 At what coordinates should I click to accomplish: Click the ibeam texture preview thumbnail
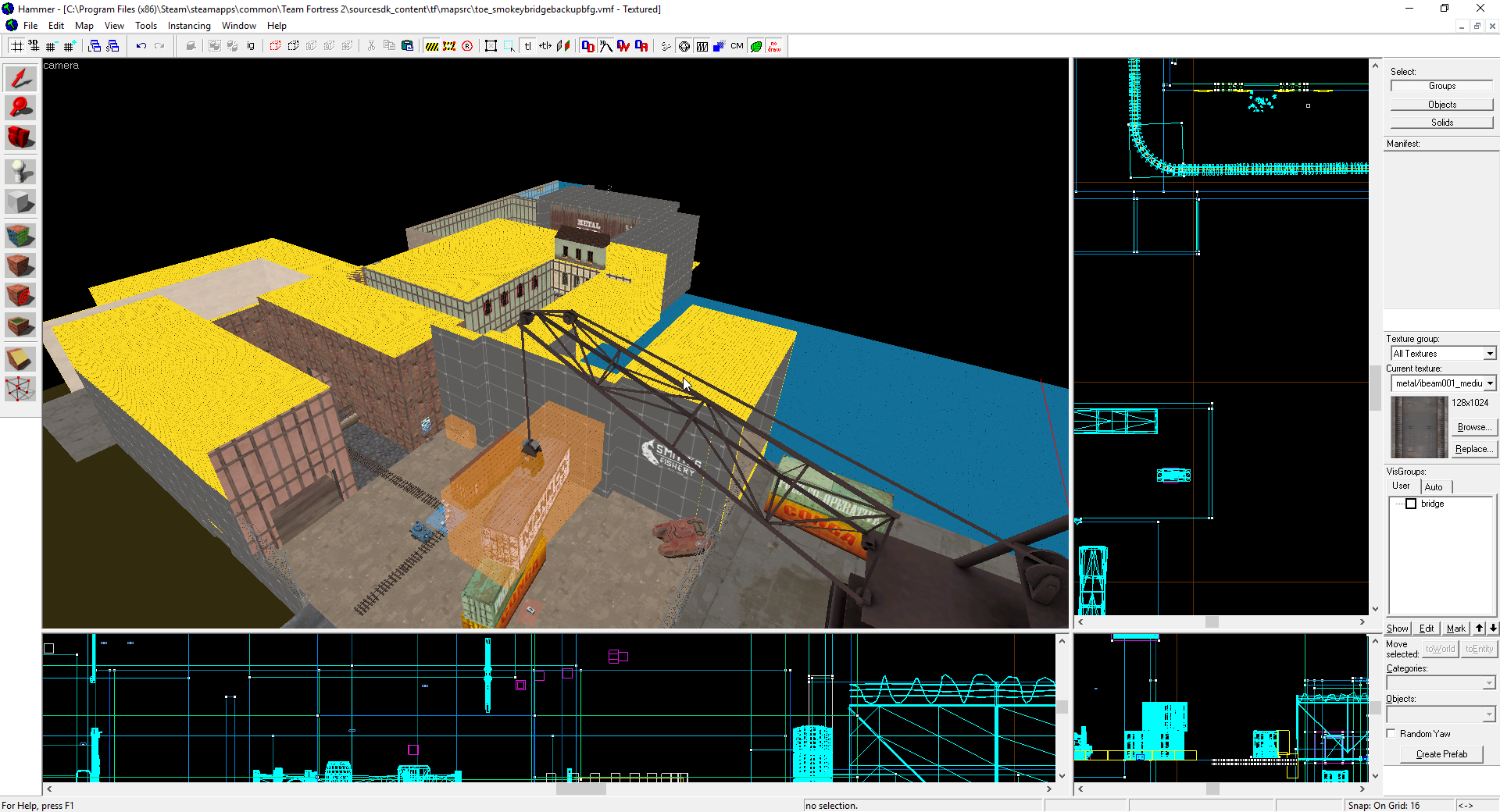(x=1419, y=427)
